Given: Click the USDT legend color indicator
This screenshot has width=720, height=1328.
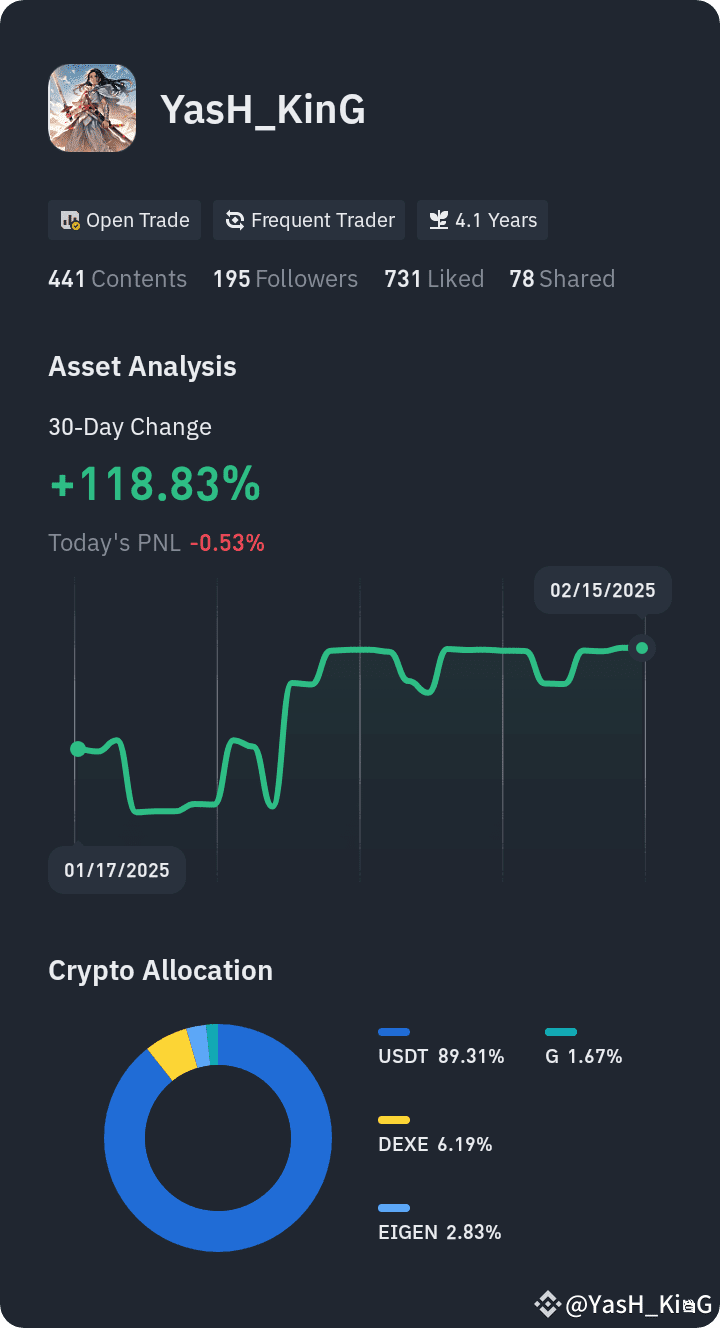Looking at the screenshot, I should pos(395,1031).
